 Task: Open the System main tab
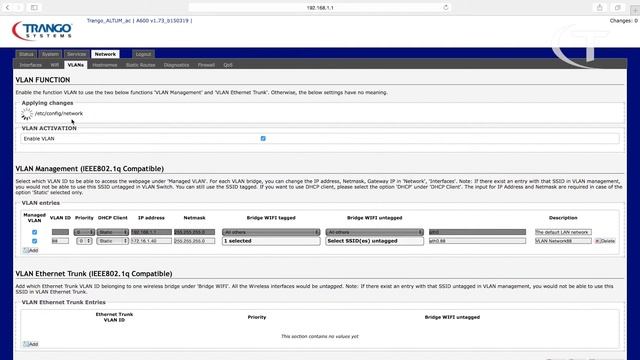tap(50, 54)
